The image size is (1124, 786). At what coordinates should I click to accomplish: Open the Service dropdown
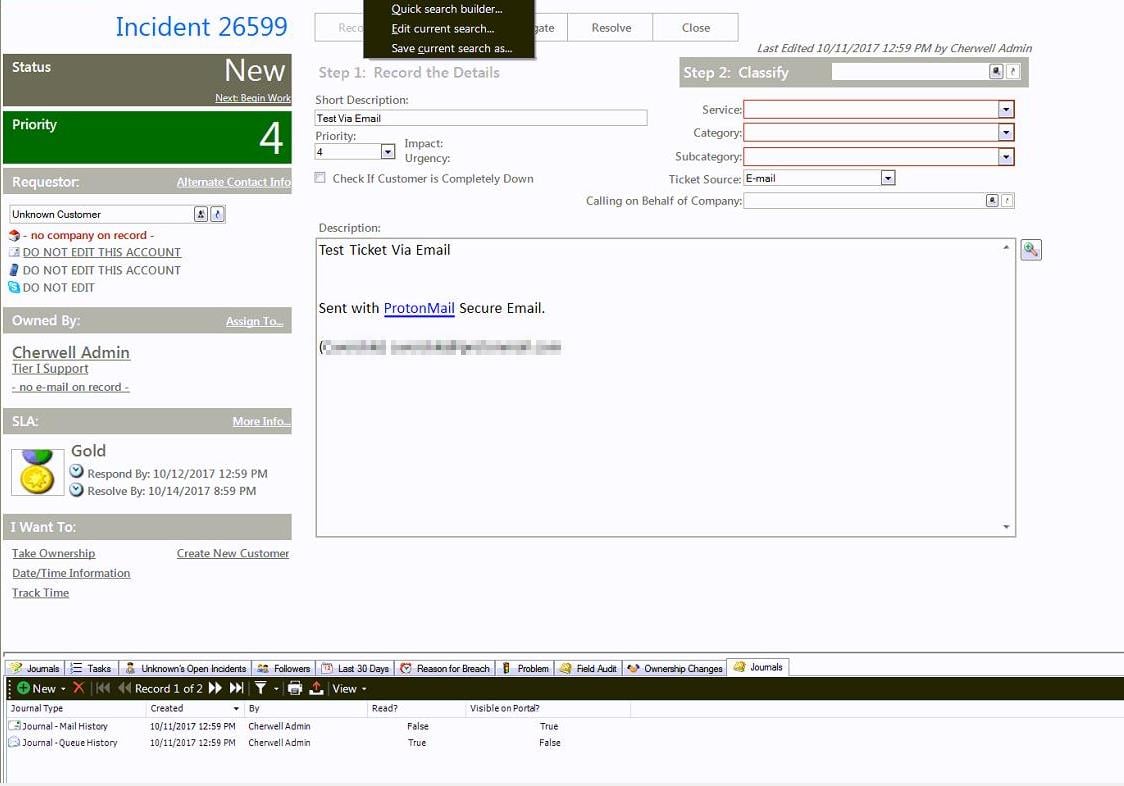(1006, 109)
